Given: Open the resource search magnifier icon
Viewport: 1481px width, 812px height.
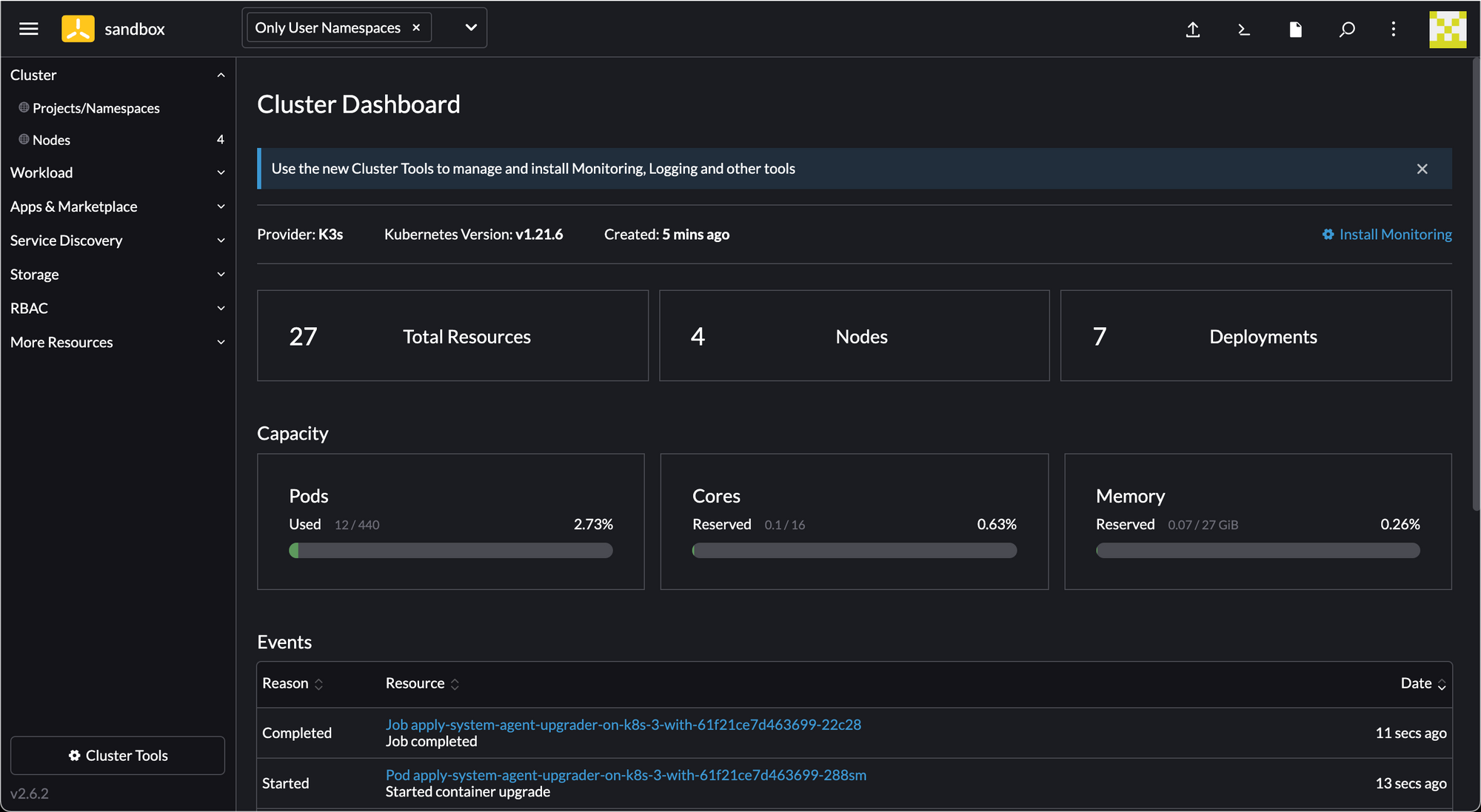Looking at the screenshot, I should [1347, 30].
